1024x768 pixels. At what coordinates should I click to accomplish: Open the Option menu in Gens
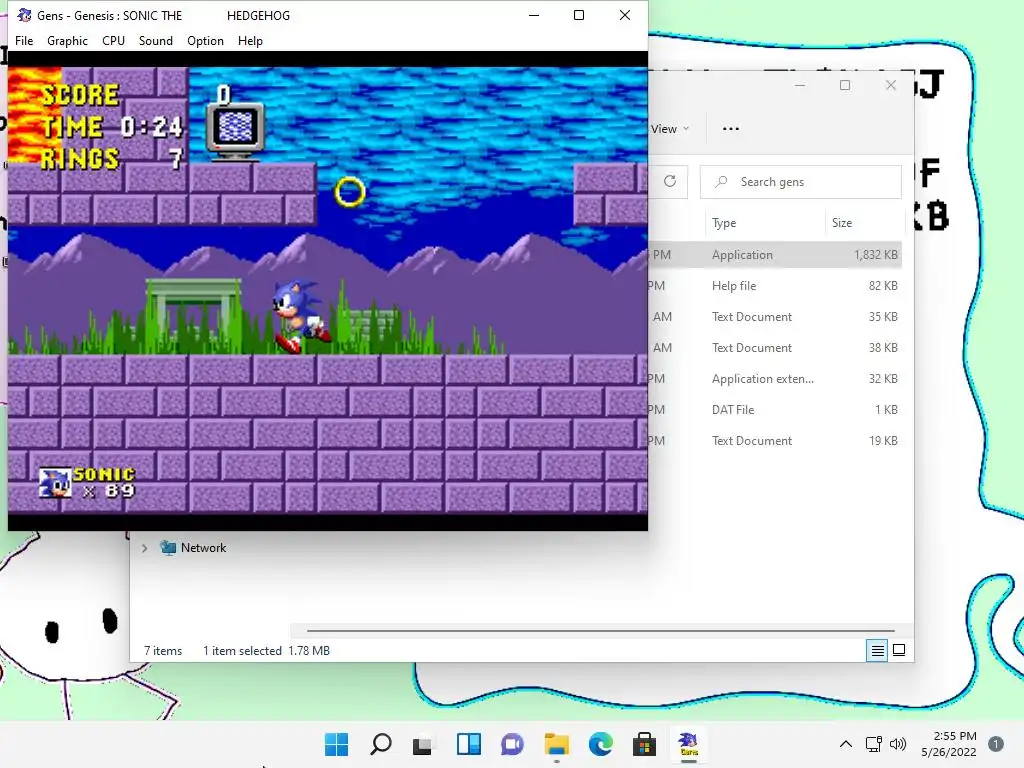(x=205, y=40)
